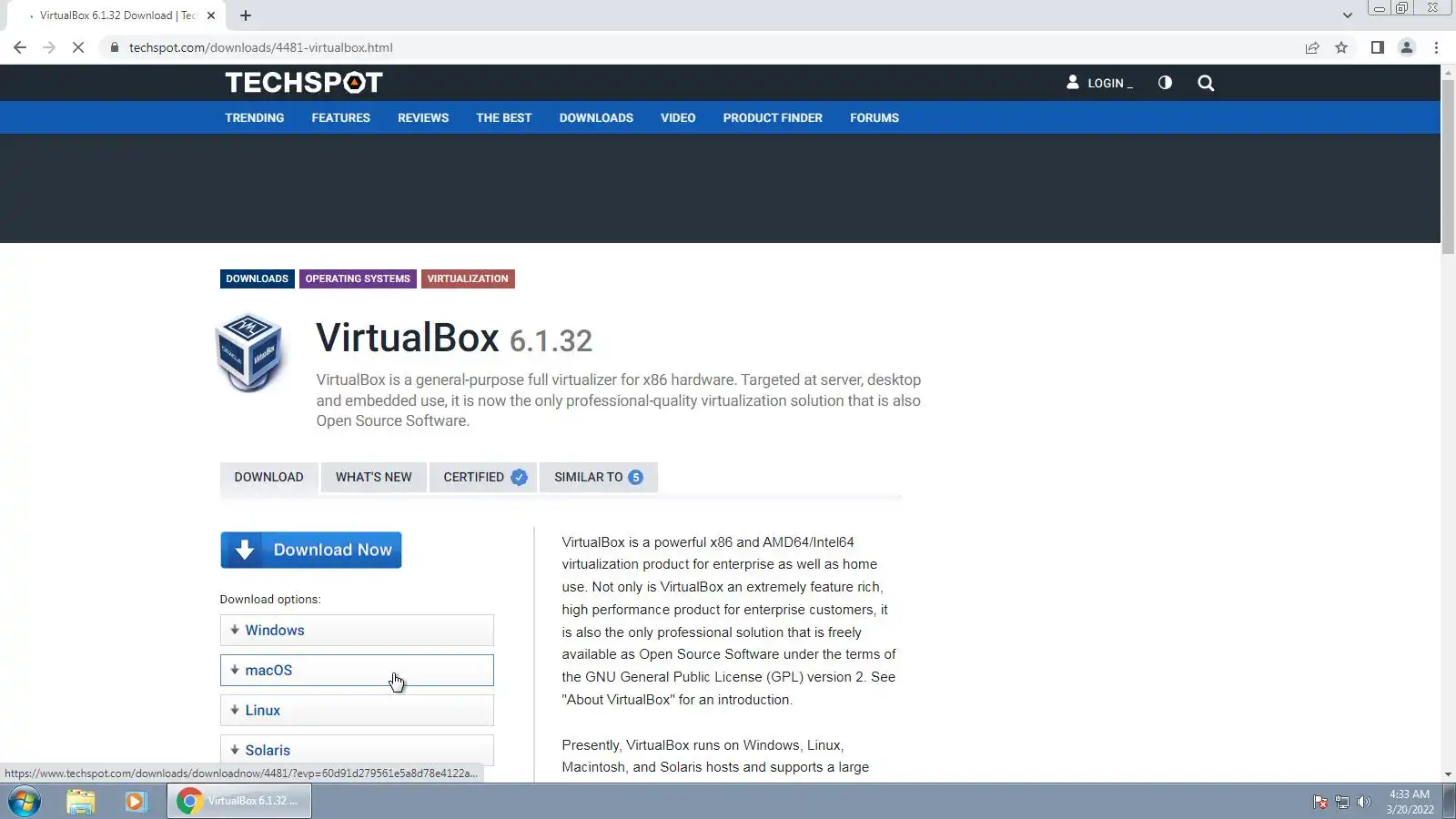
Task: Open Windows Media Player from taskbar
Action: coord(136,801)
